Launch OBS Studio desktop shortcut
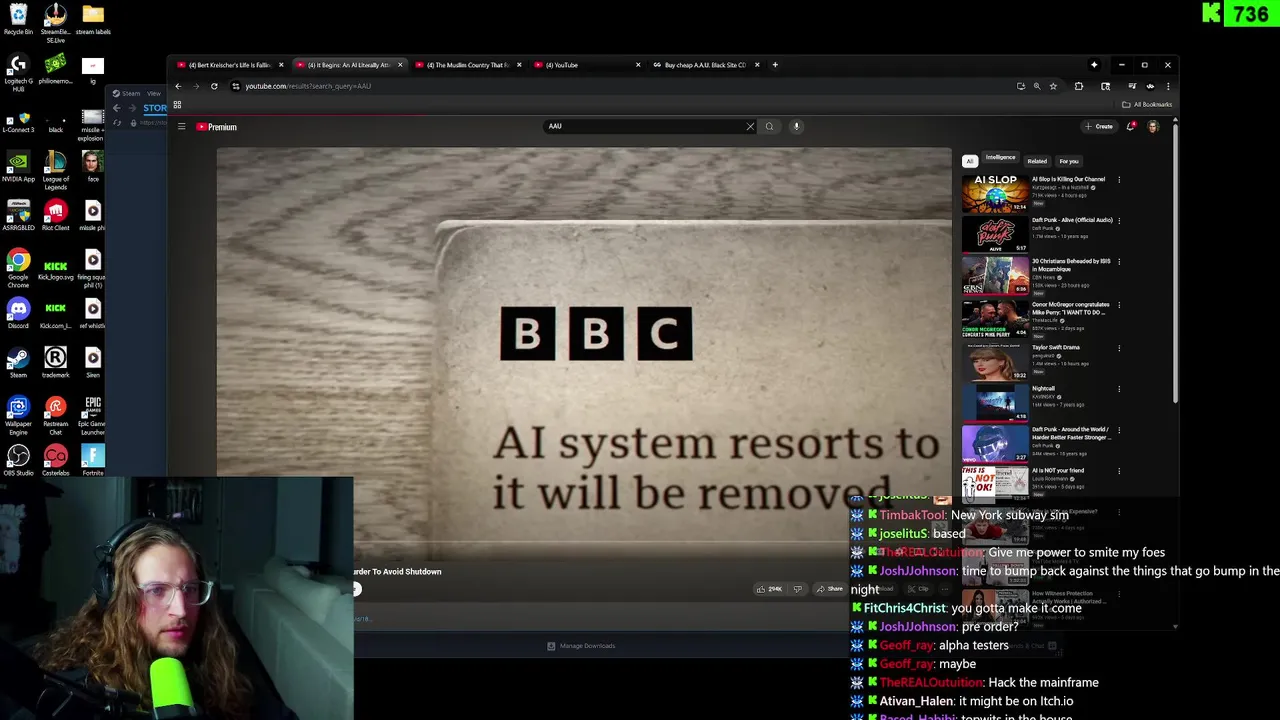 click(18, 460)
